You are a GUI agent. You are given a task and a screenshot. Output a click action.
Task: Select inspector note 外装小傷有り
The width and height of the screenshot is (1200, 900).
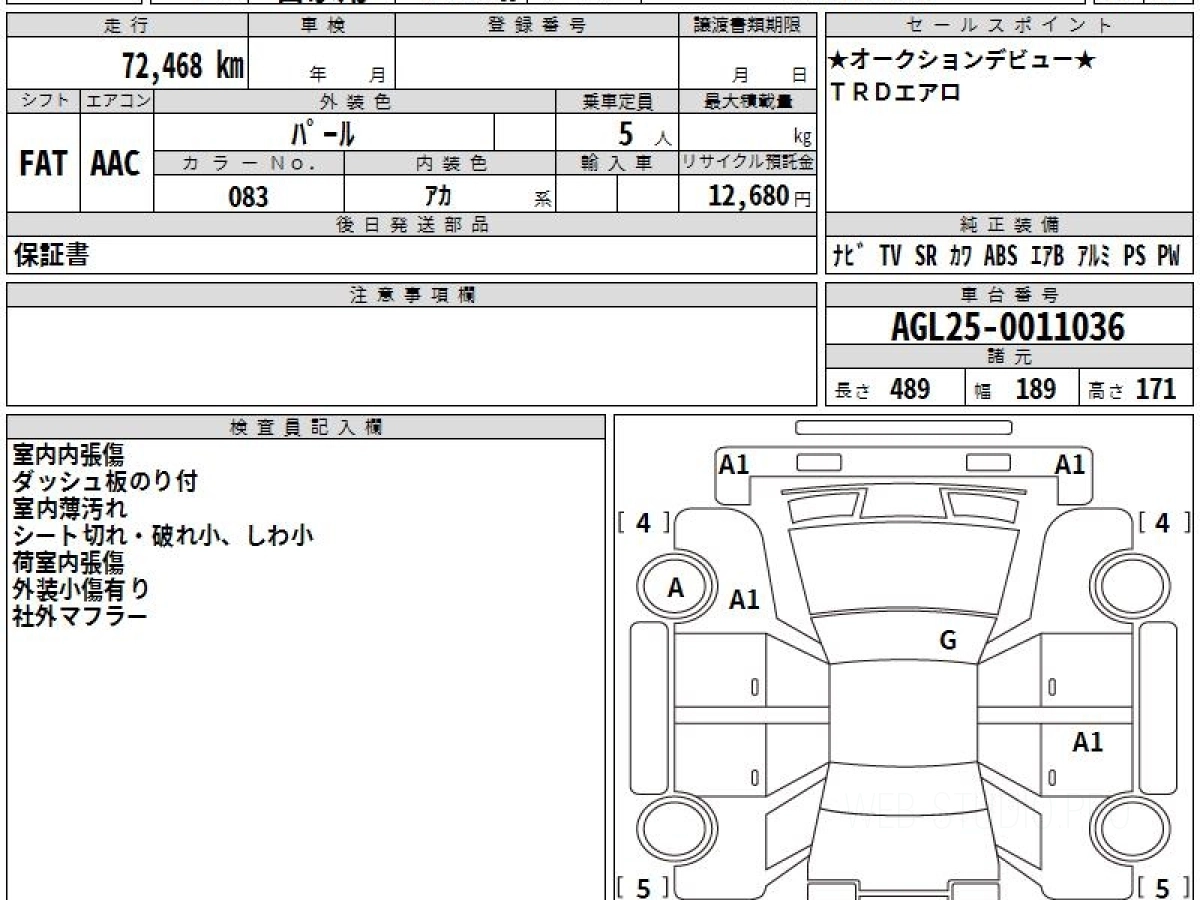coord(81,589)
